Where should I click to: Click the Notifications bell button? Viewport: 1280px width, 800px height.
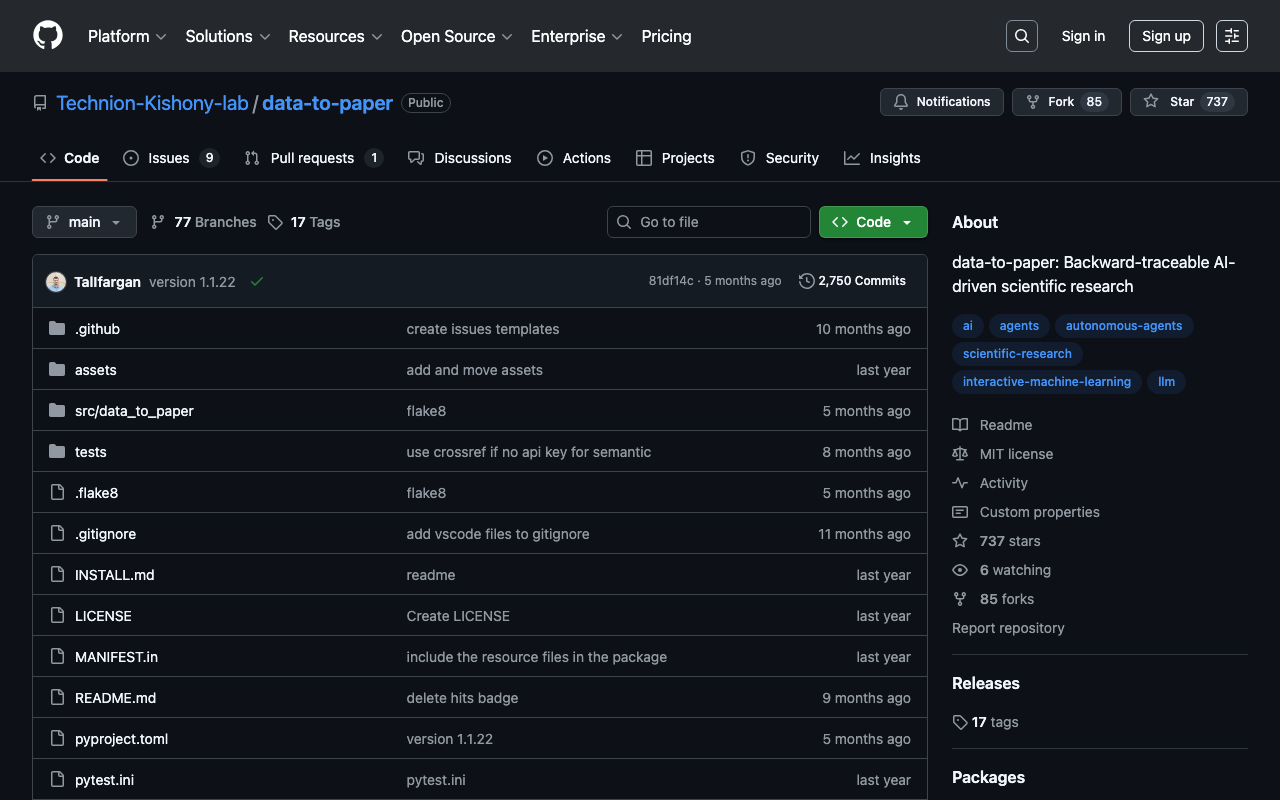point(941,102)
